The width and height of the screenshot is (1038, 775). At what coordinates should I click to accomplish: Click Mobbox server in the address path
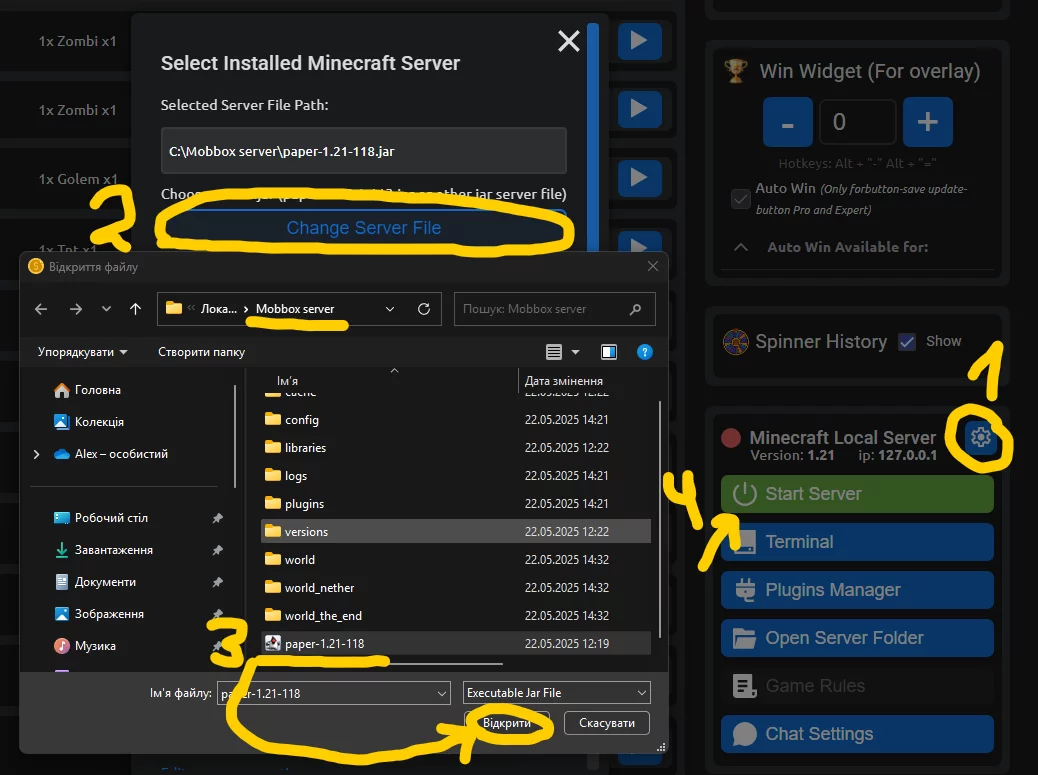point(295,309)
